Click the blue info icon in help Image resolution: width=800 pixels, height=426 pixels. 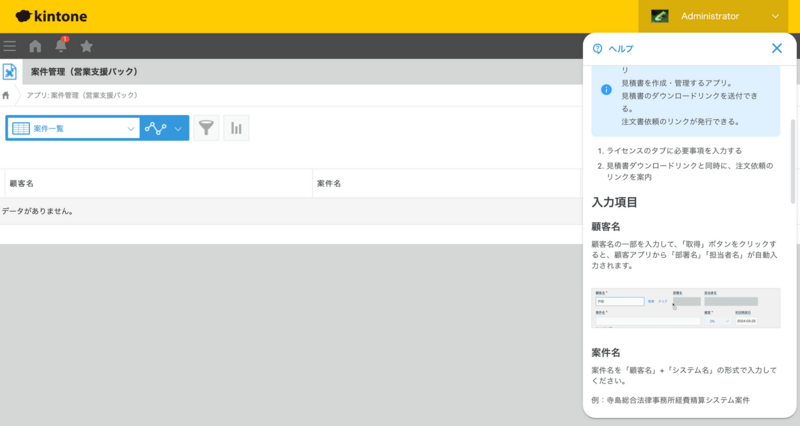coord(606,89)
